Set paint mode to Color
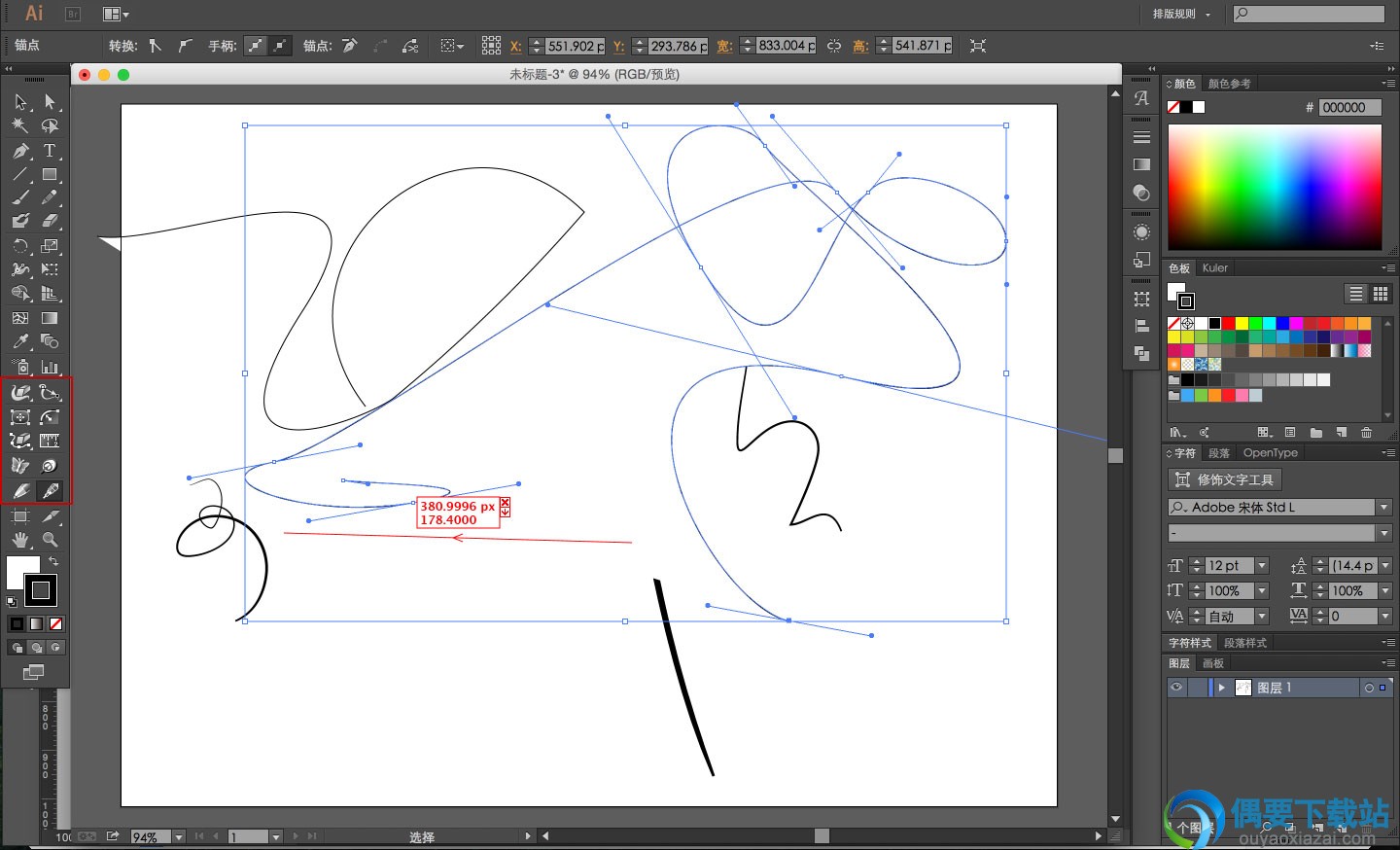Screen dimensions: 1400x850 [17, 623]
